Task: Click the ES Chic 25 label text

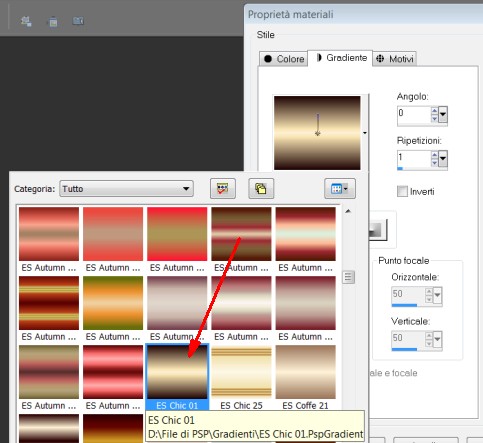Action: pyautogui.click(x=241, y=406)
